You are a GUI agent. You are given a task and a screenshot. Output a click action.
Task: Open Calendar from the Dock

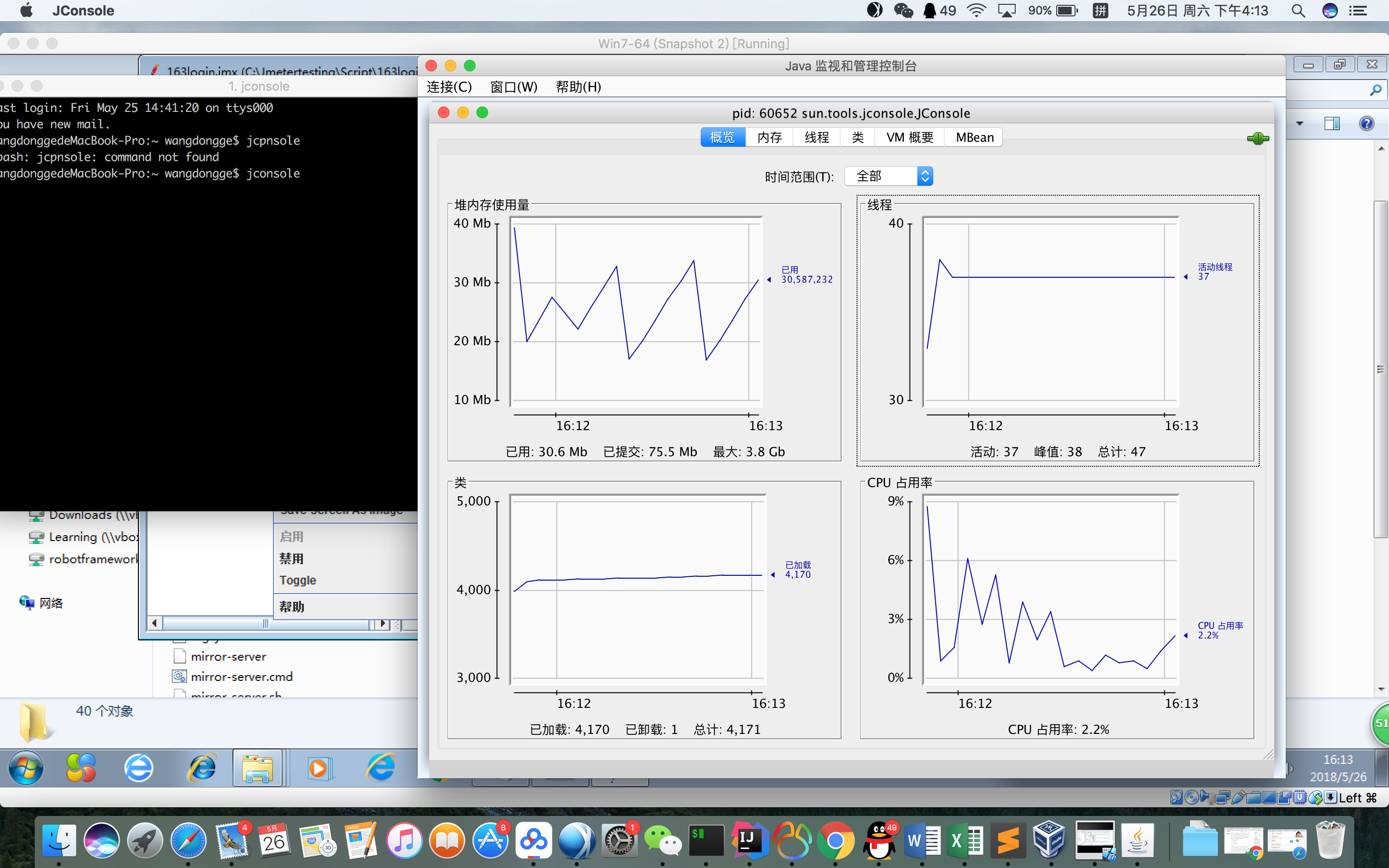click(274, 841)
